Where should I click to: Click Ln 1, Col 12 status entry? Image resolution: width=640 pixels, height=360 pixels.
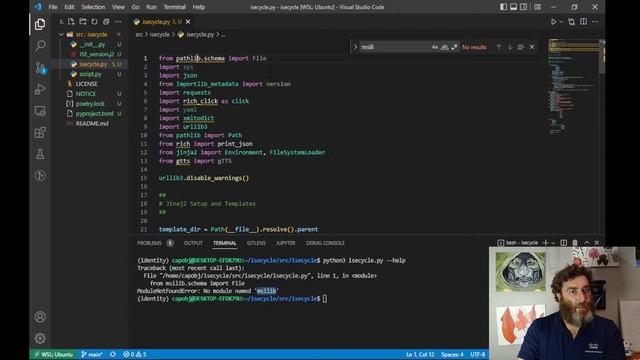[x=420, y=354]
